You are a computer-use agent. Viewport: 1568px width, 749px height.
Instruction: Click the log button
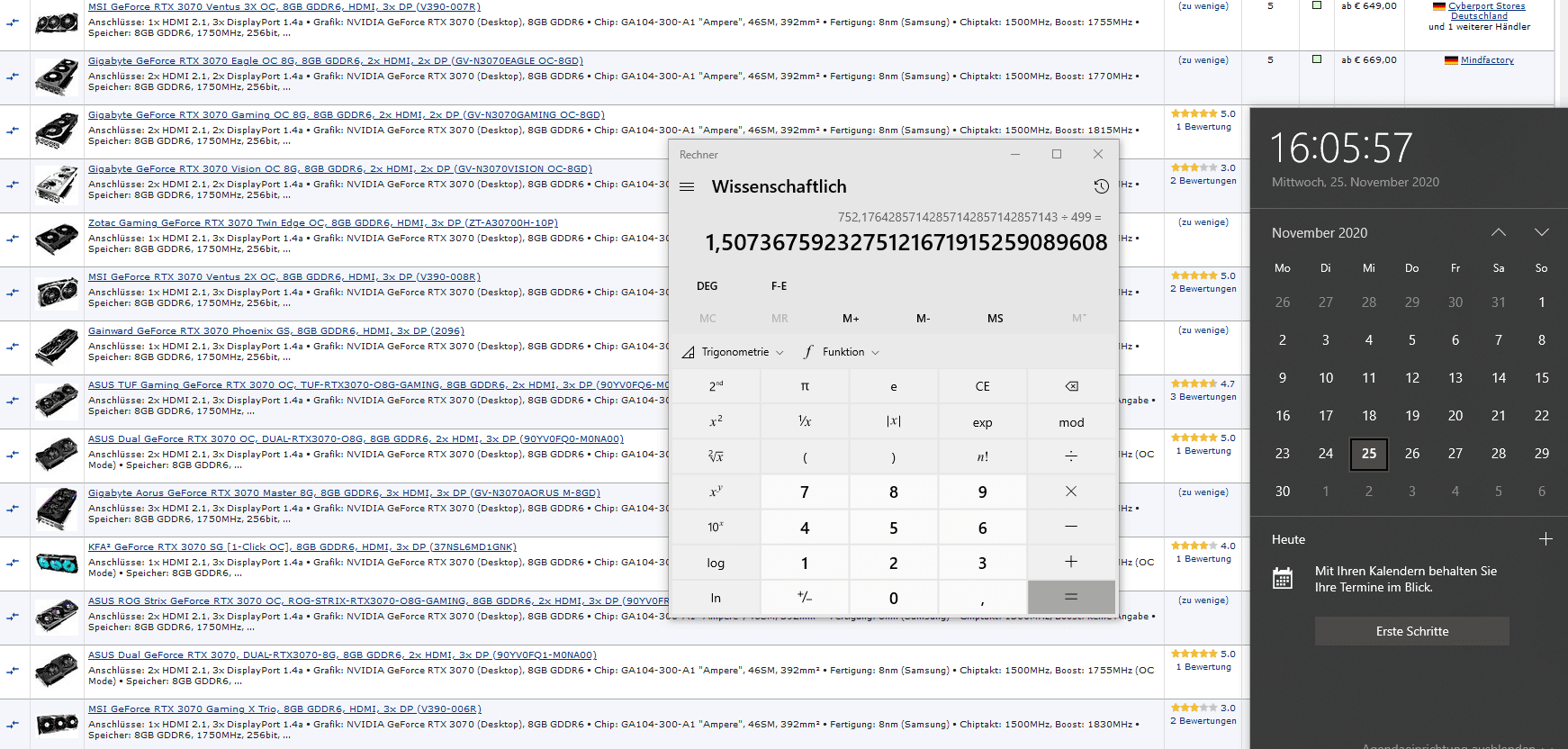click(716, 562)
